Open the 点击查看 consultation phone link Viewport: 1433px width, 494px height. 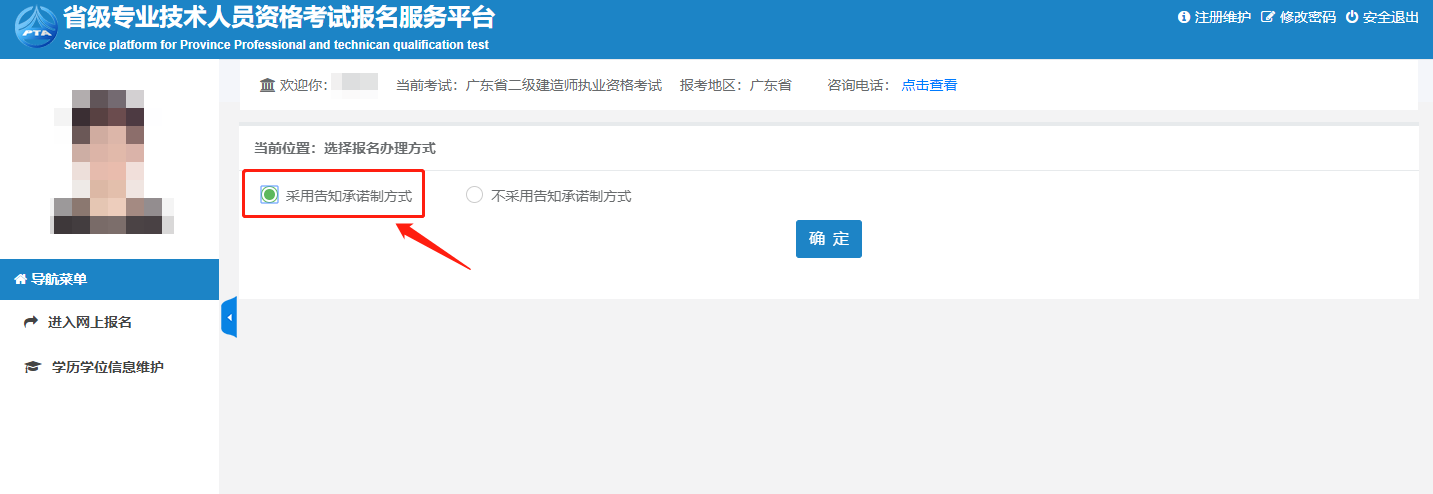point(929,85)
